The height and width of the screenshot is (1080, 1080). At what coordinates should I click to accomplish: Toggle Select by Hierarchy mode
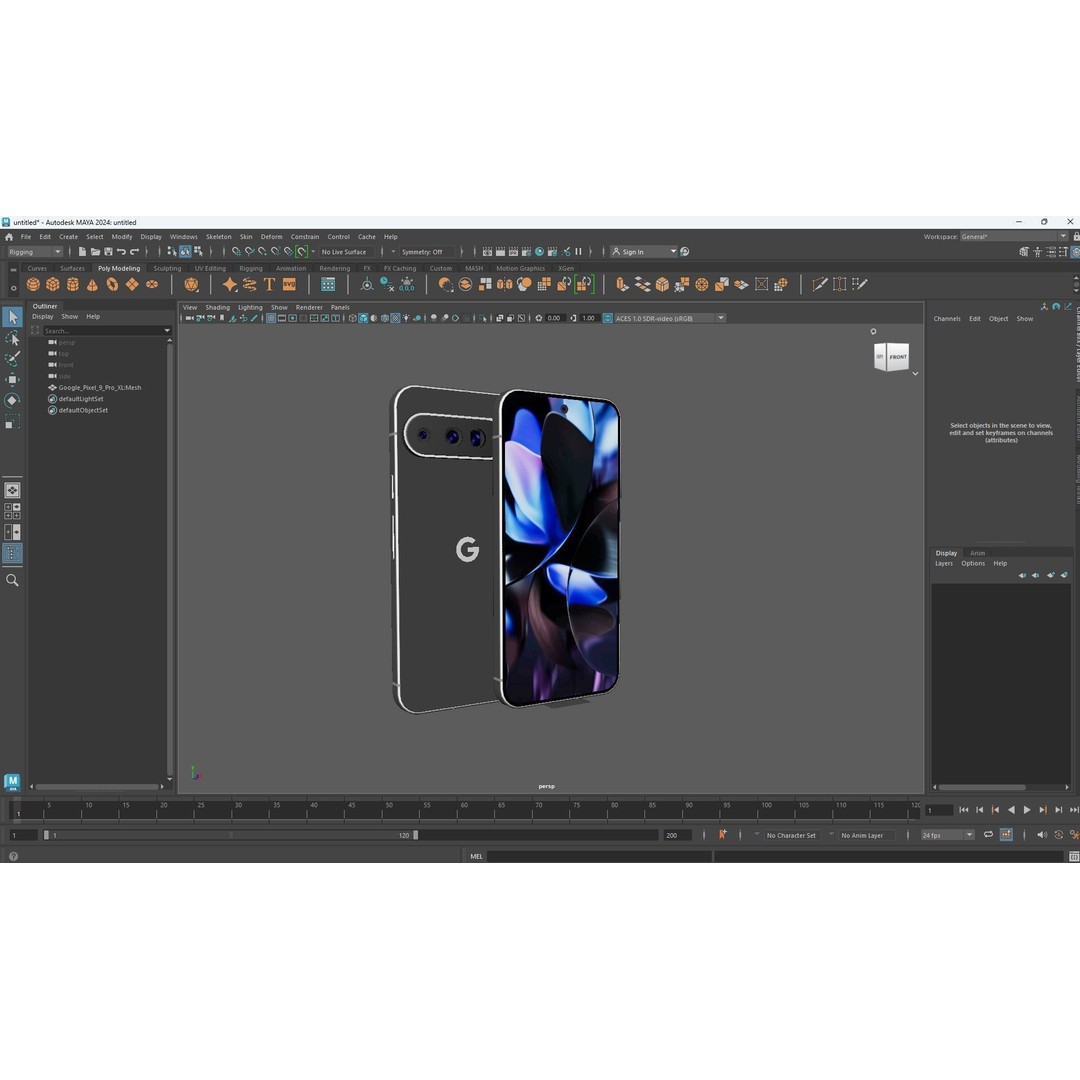pyautogui.click(x=172, y=251)
